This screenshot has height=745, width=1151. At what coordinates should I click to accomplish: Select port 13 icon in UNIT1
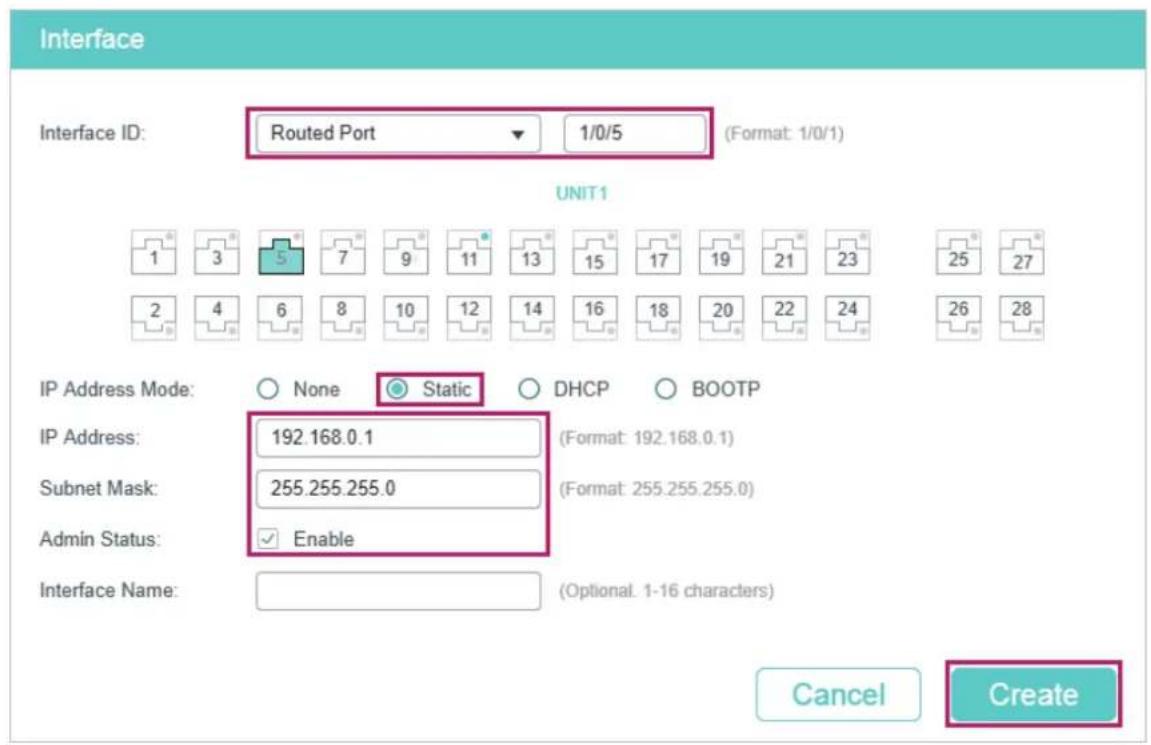532,252
